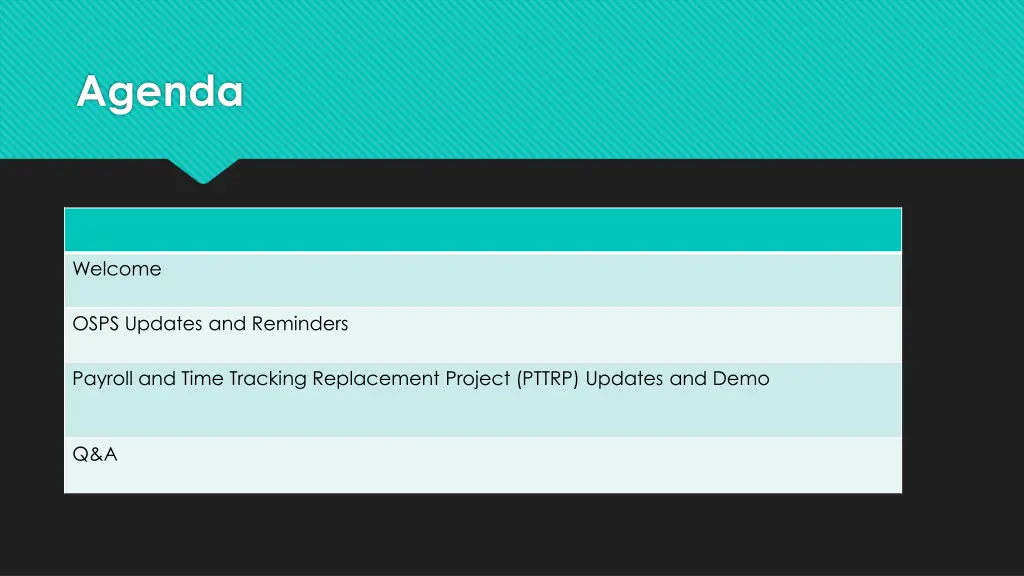Select the empty teal table header row
Image resolution: width=1024 pixels, height=576 pixels.
click(x=483, y=230)
